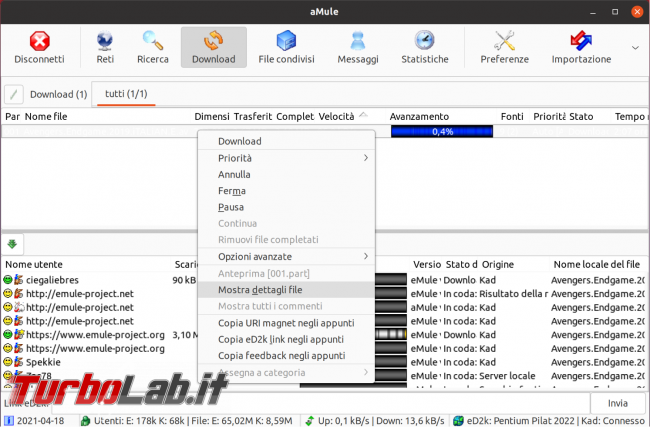Click the Versio column header
The width and height of the screenshot is (650, 427).
pyautogui.click(x=427, y=264)
